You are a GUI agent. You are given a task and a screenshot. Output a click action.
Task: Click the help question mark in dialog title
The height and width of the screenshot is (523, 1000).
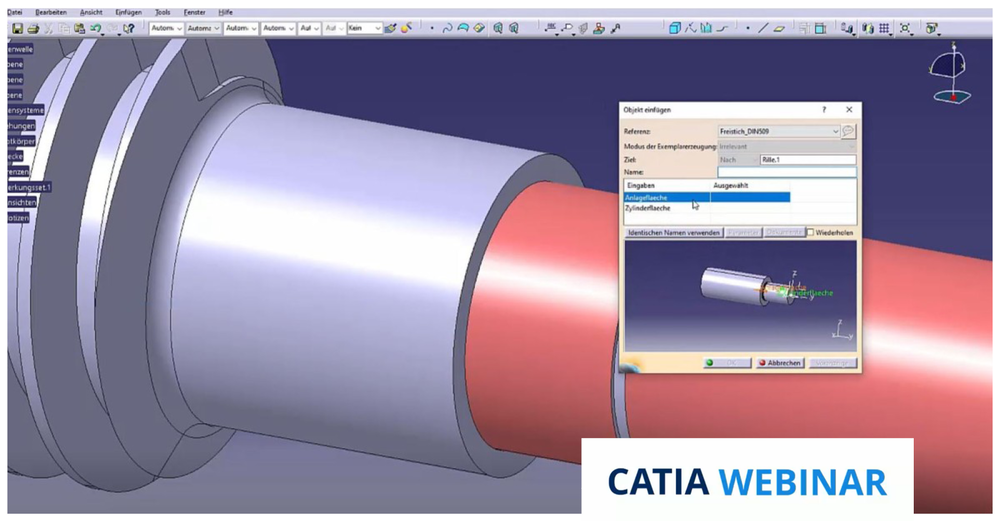point(824,110)
